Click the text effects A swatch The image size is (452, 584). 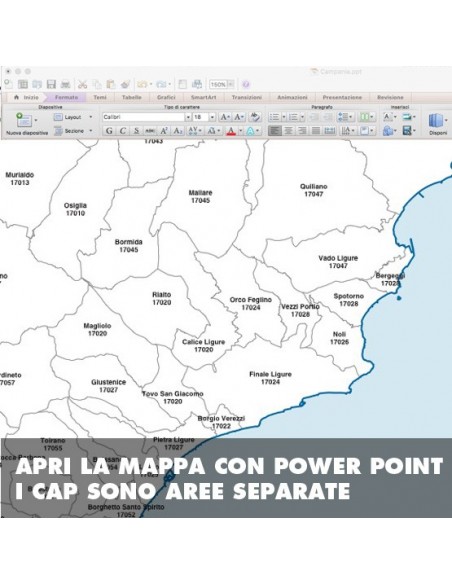click(250, 131)
